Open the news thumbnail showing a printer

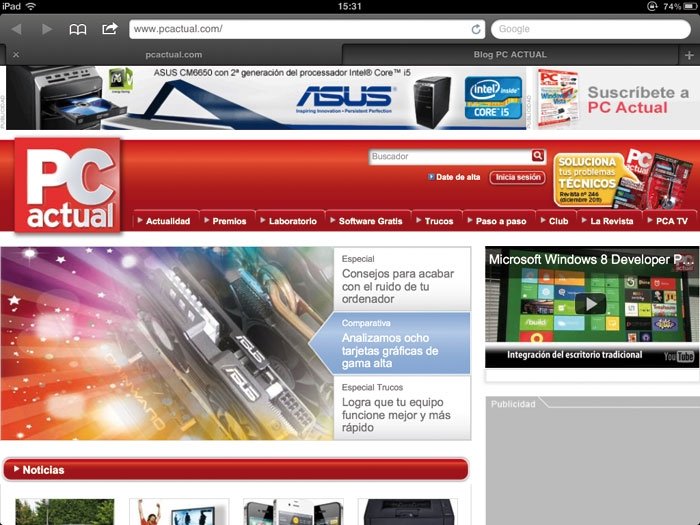coord(407,512)
